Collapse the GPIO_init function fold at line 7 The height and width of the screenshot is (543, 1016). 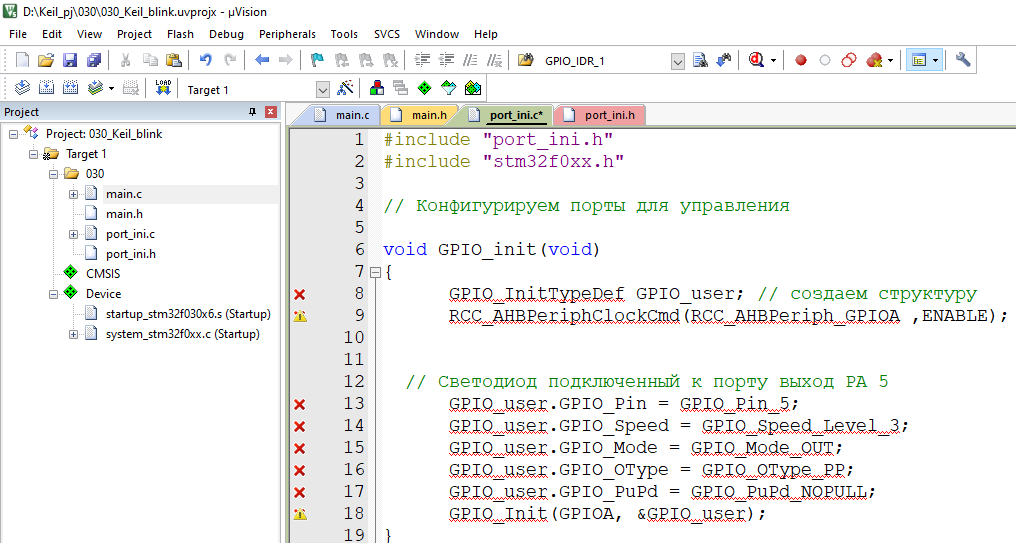[x=375, y=272]
